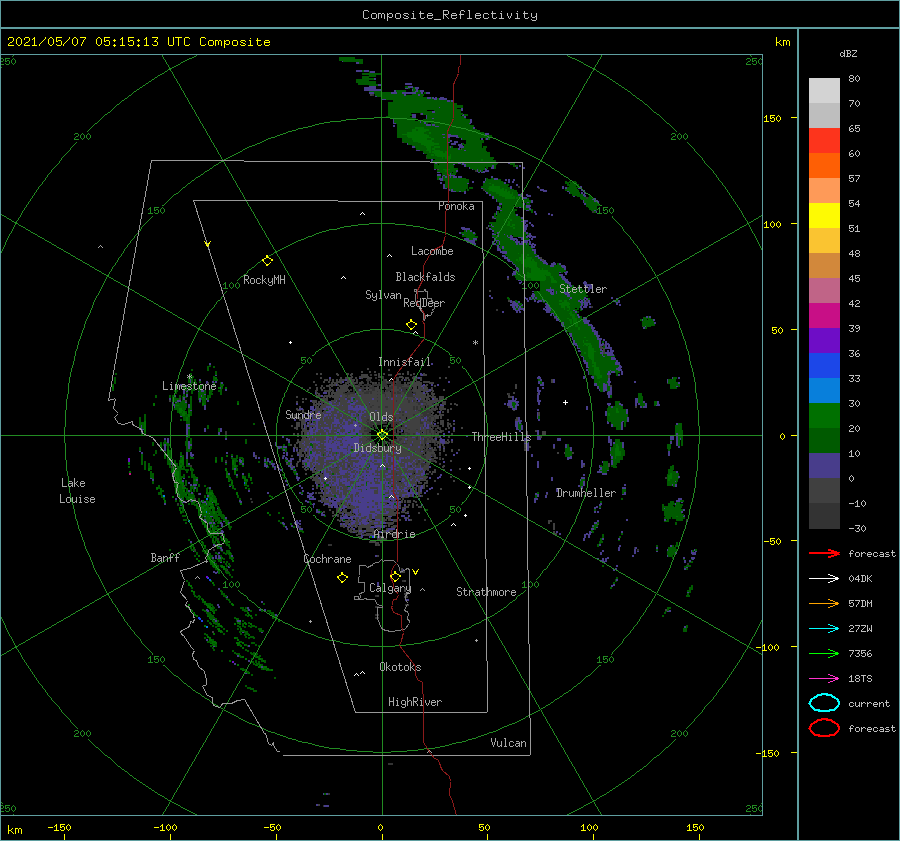Click the Blackfalds city label

(425, 277)
